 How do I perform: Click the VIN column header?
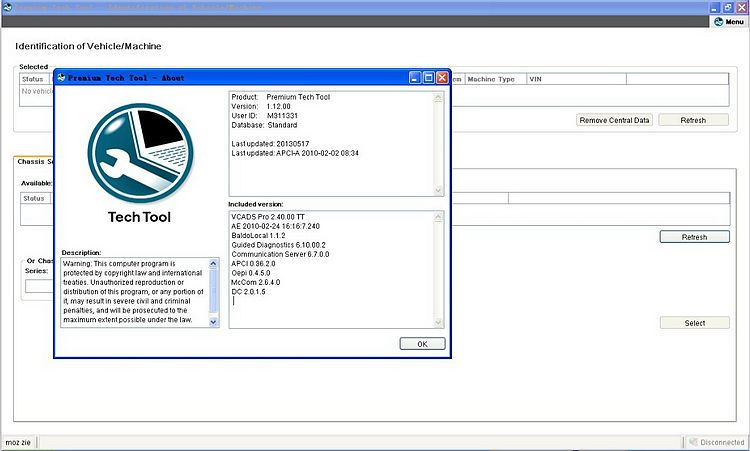pyautogui.click(x=576, y=79)
